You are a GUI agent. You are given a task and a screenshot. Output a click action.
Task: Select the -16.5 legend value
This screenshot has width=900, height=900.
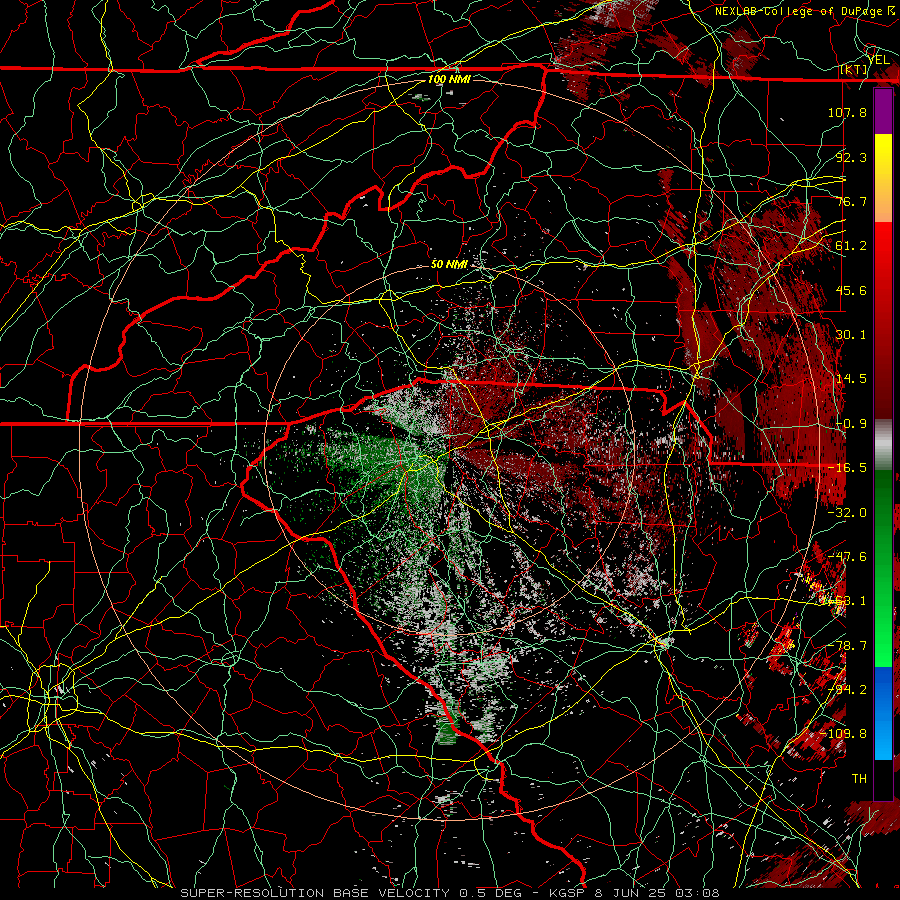[847, 468]
